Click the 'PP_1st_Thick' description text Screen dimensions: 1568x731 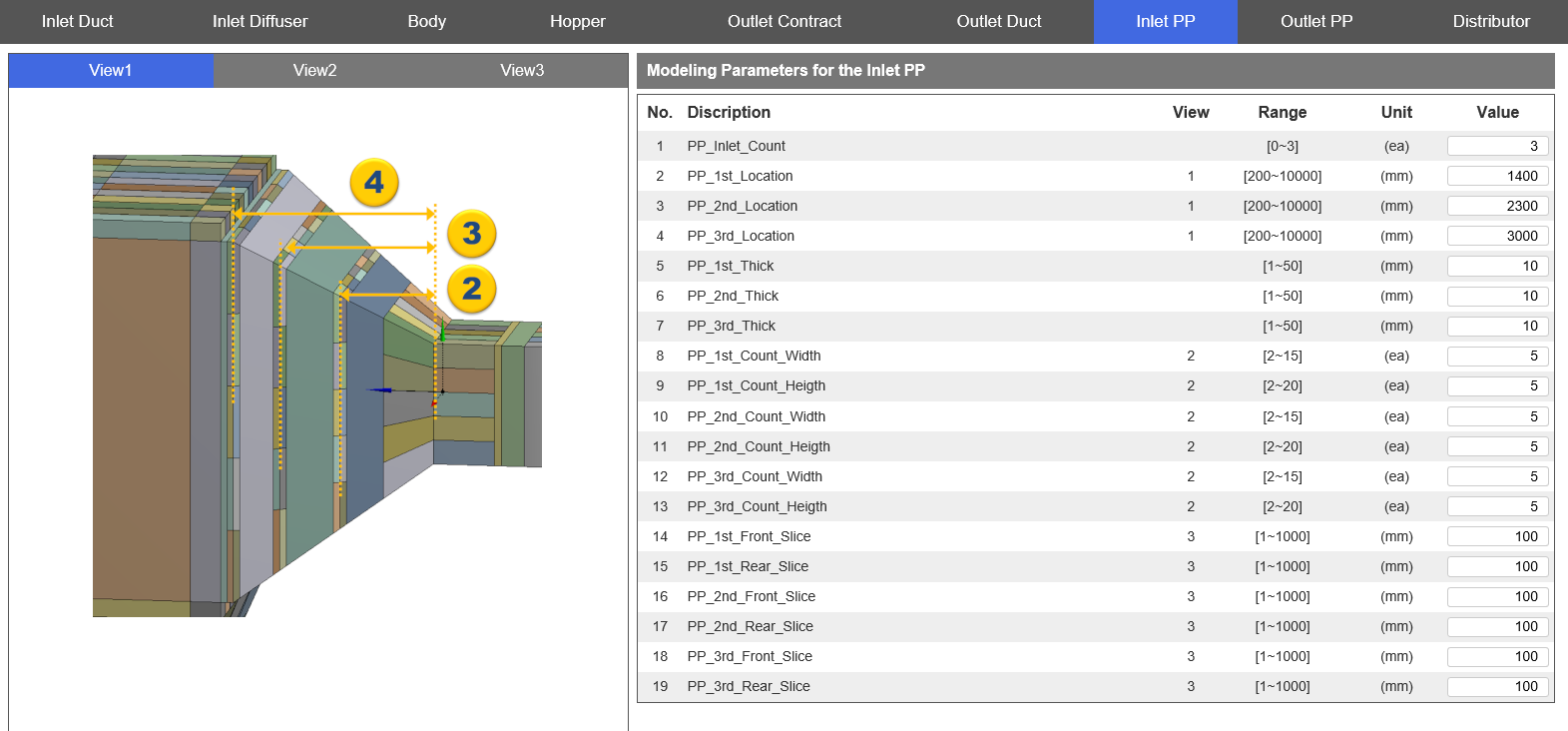point(731,266)
